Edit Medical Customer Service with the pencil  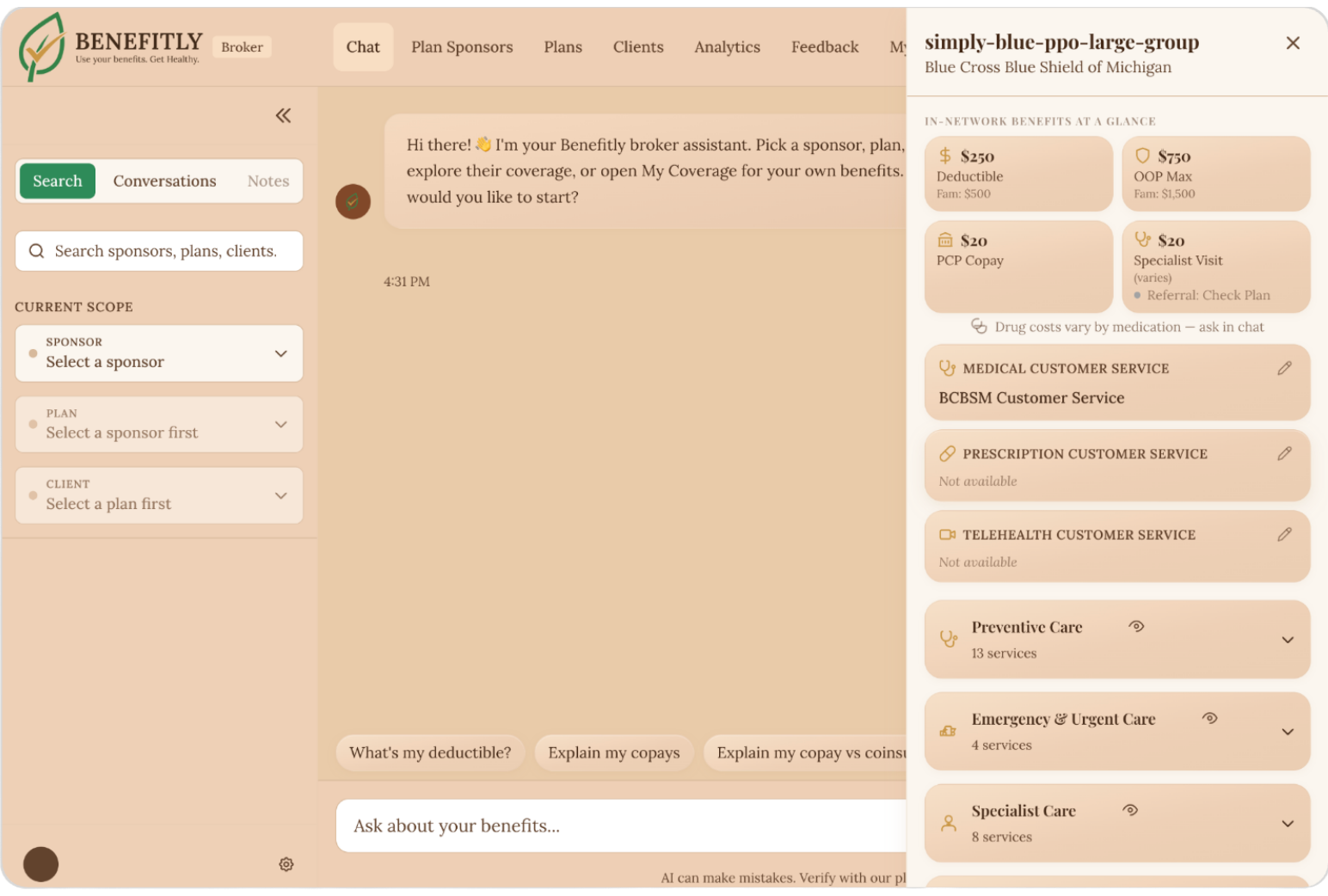tap(1285, 368)
